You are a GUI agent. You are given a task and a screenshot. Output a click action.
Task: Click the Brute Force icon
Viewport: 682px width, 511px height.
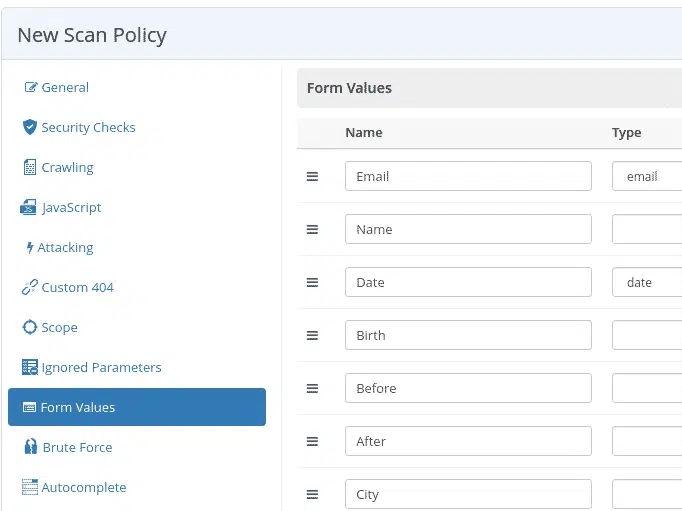30,447
